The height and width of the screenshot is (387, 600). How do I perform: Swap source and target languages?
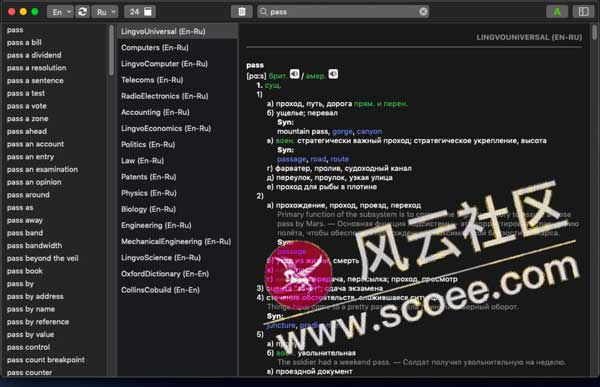click(82, 12)
